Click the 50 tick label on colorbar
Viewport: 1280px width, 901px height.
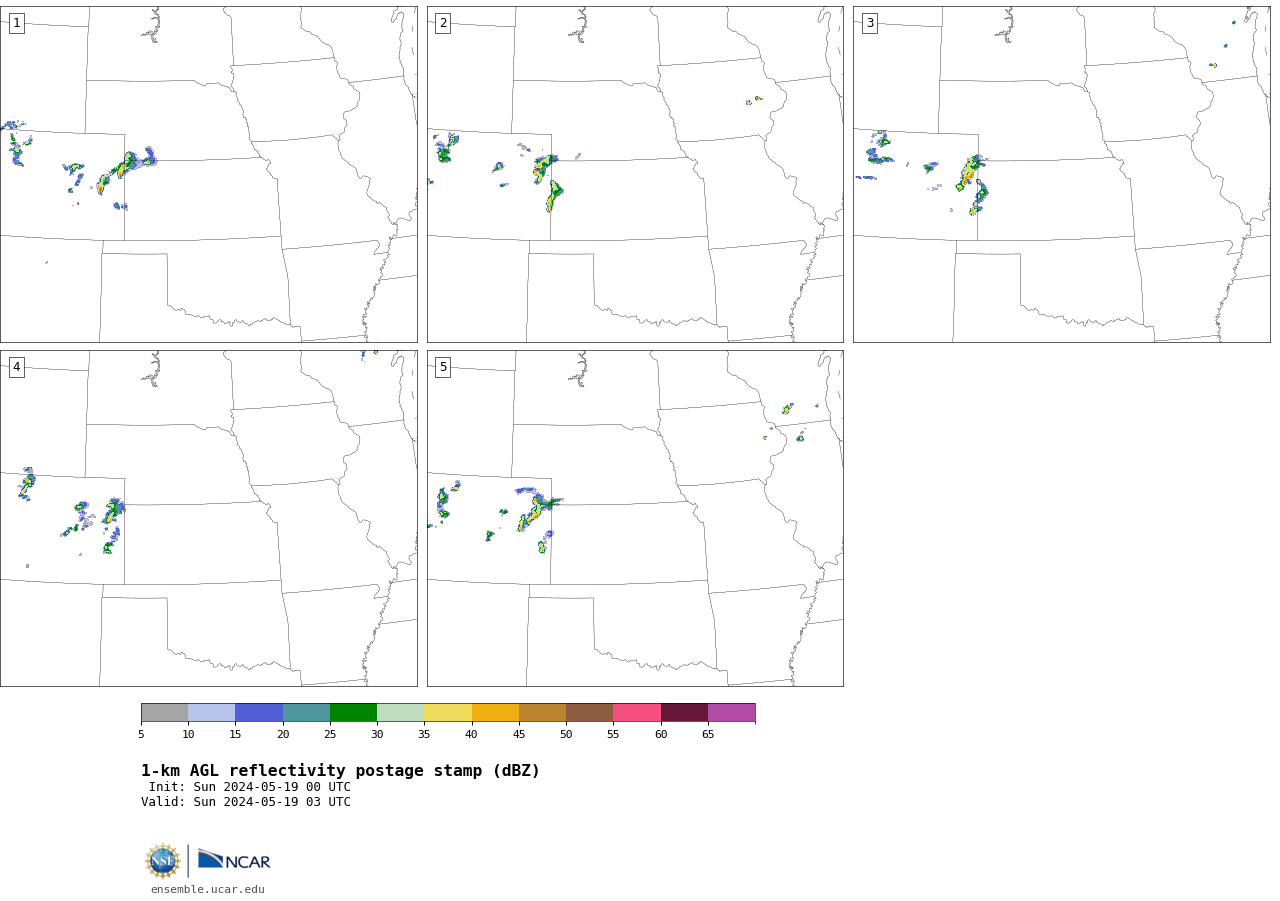click(566, 735)
